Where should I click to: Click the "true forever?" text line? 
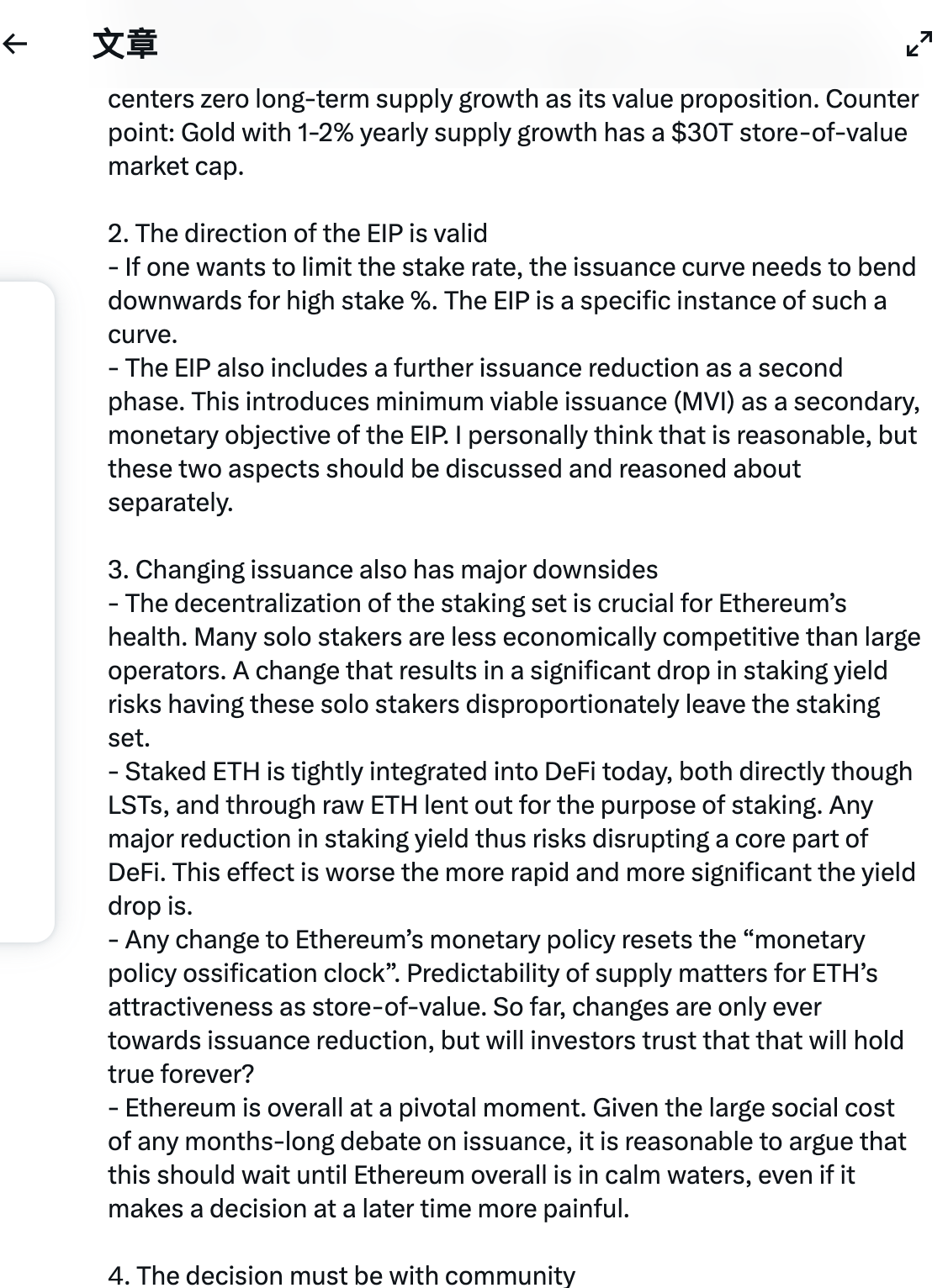pos(181,1074)
